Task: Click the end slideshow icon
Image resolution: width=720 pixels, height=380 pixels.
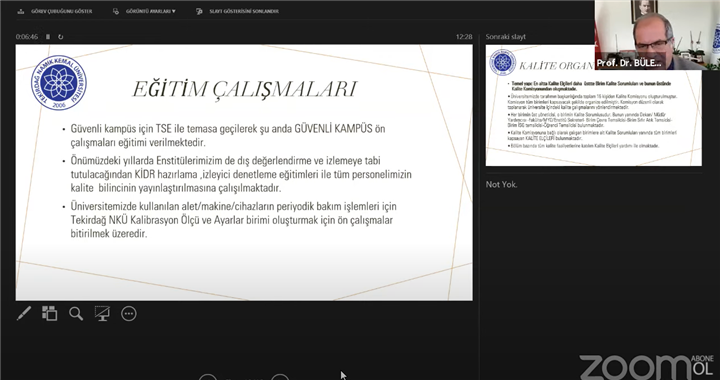Action: click(x=199, y=11)
